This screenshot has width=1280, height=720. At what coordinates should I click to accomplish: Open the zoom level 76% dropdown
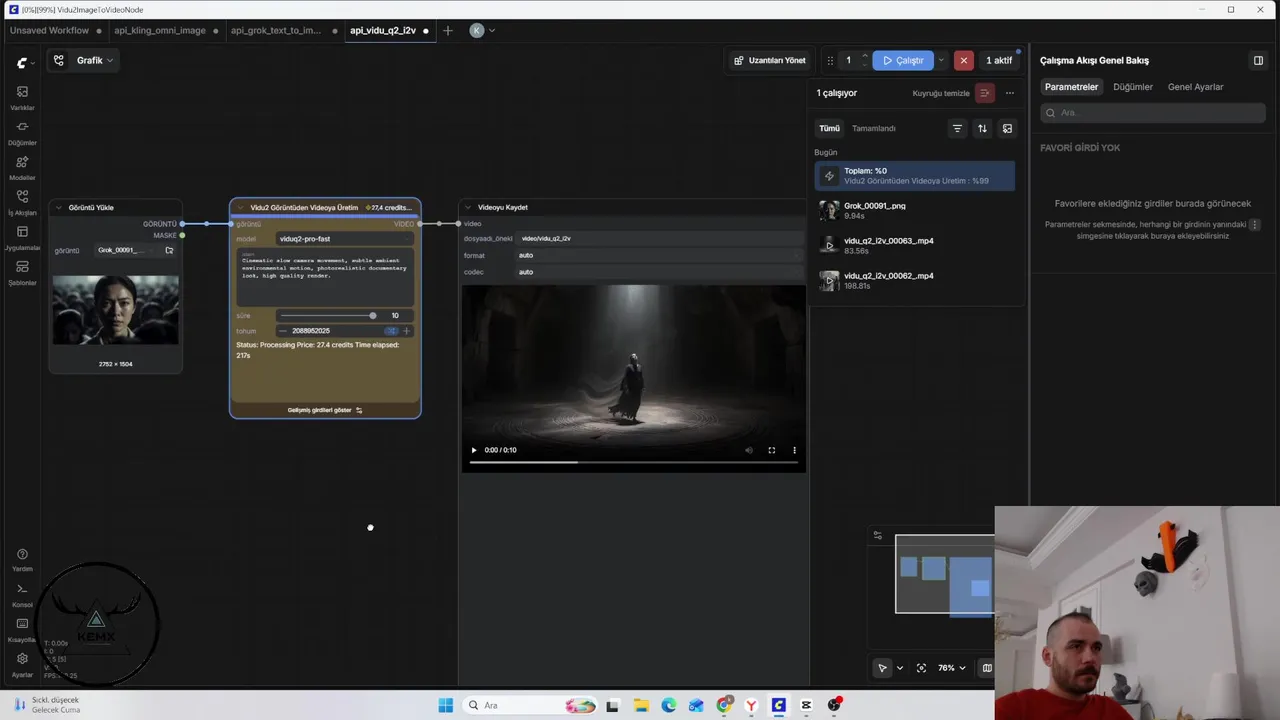coord(951,668)
